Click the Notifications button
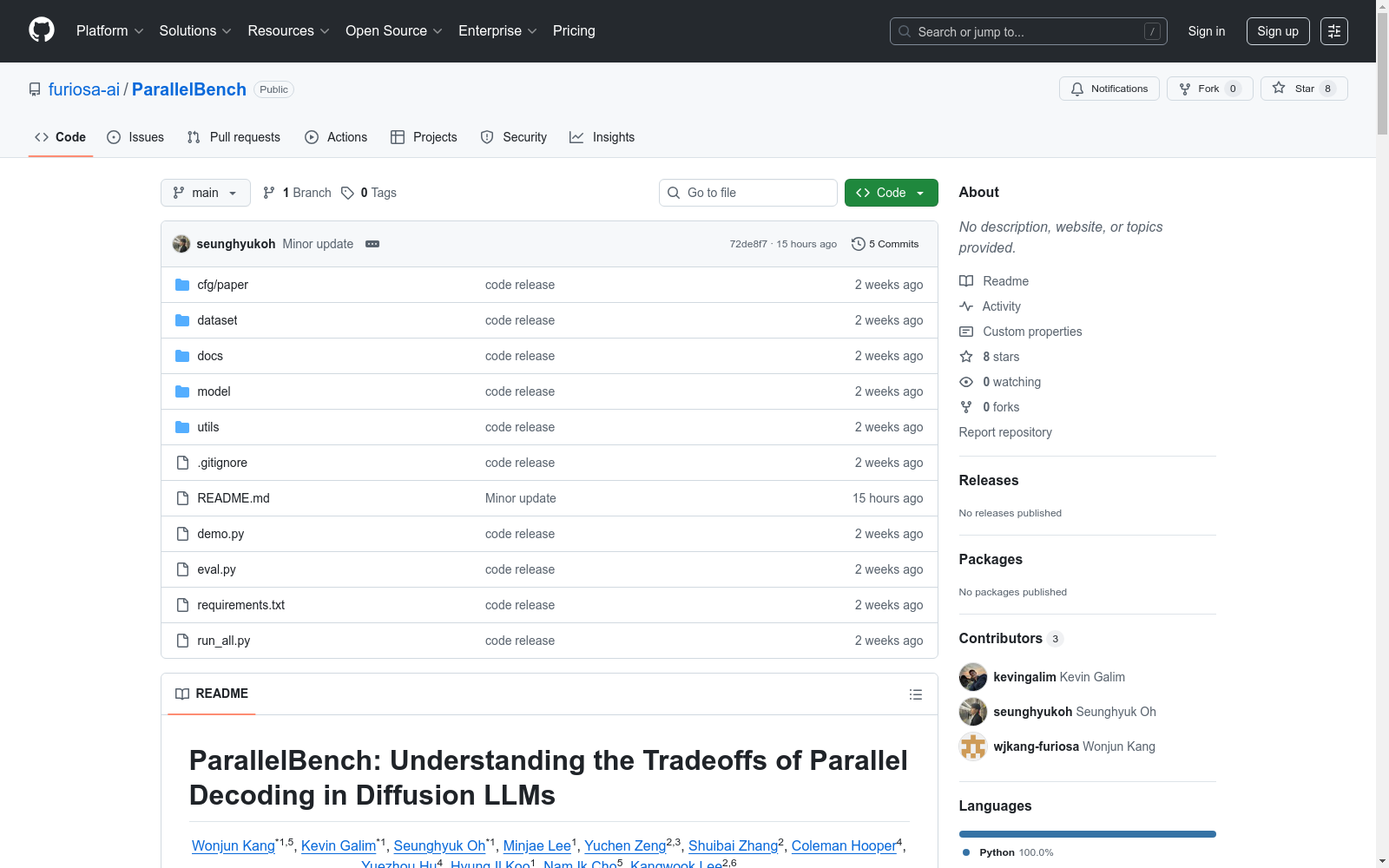The width and height of the screenshot is (1389, 868). coord(1109,89)
